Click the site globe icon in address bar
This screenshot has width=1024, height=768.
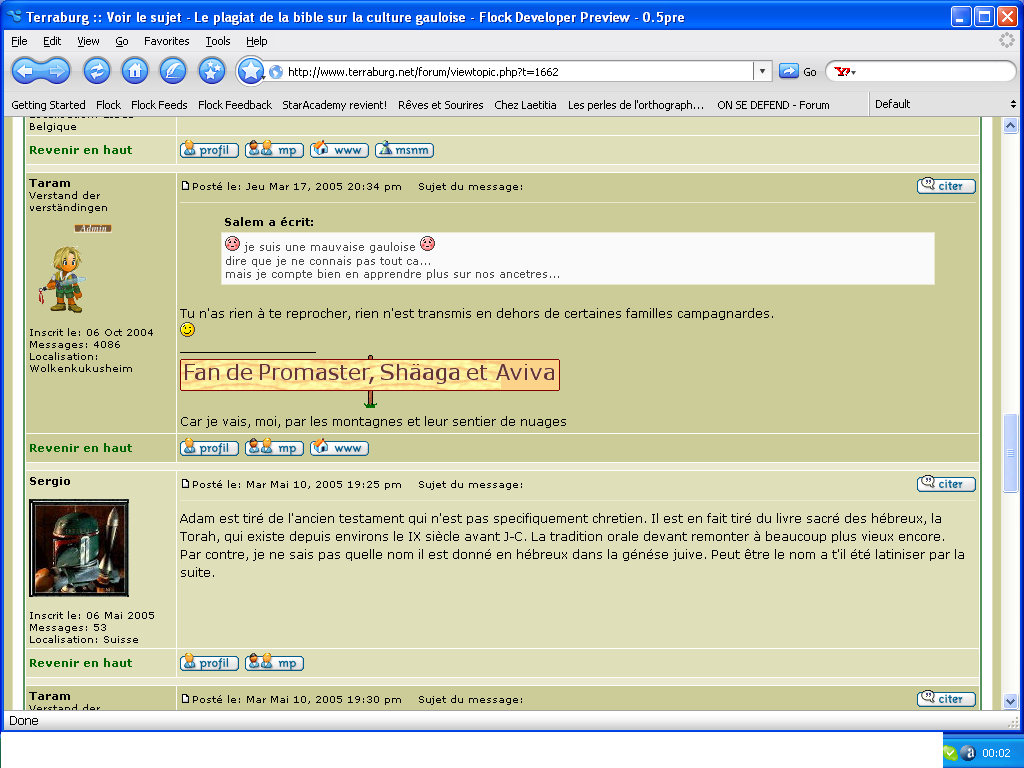pos(276,72)
